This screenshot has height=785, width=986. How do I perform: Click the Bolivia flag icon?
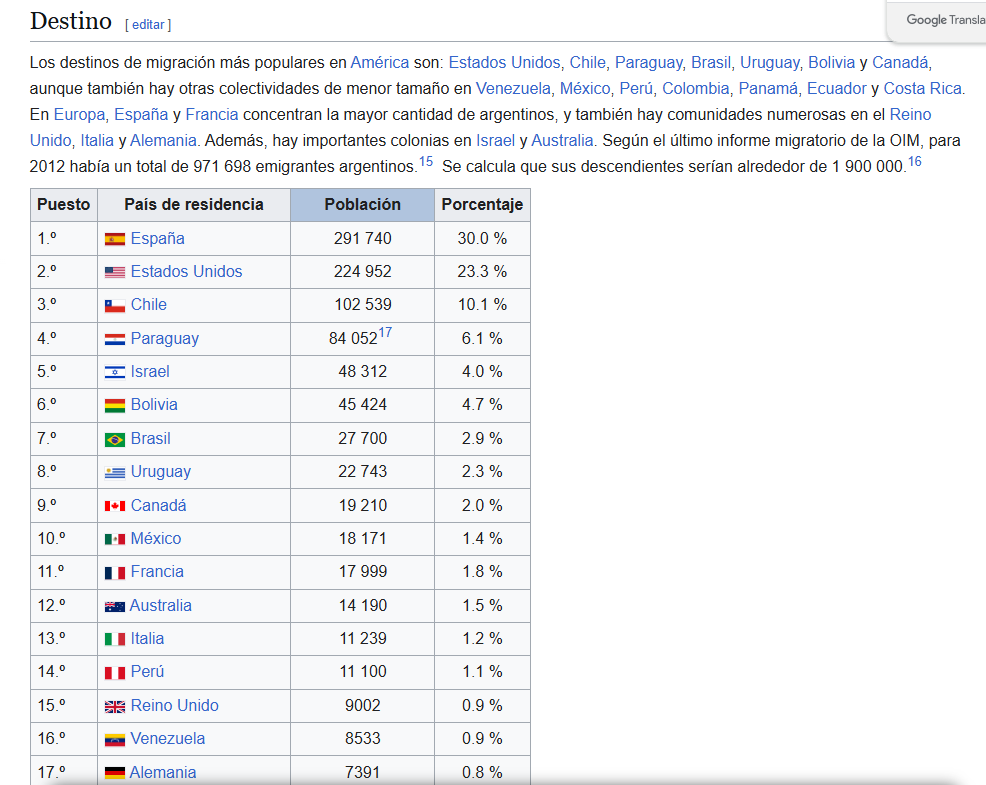(x=114, y=406)
